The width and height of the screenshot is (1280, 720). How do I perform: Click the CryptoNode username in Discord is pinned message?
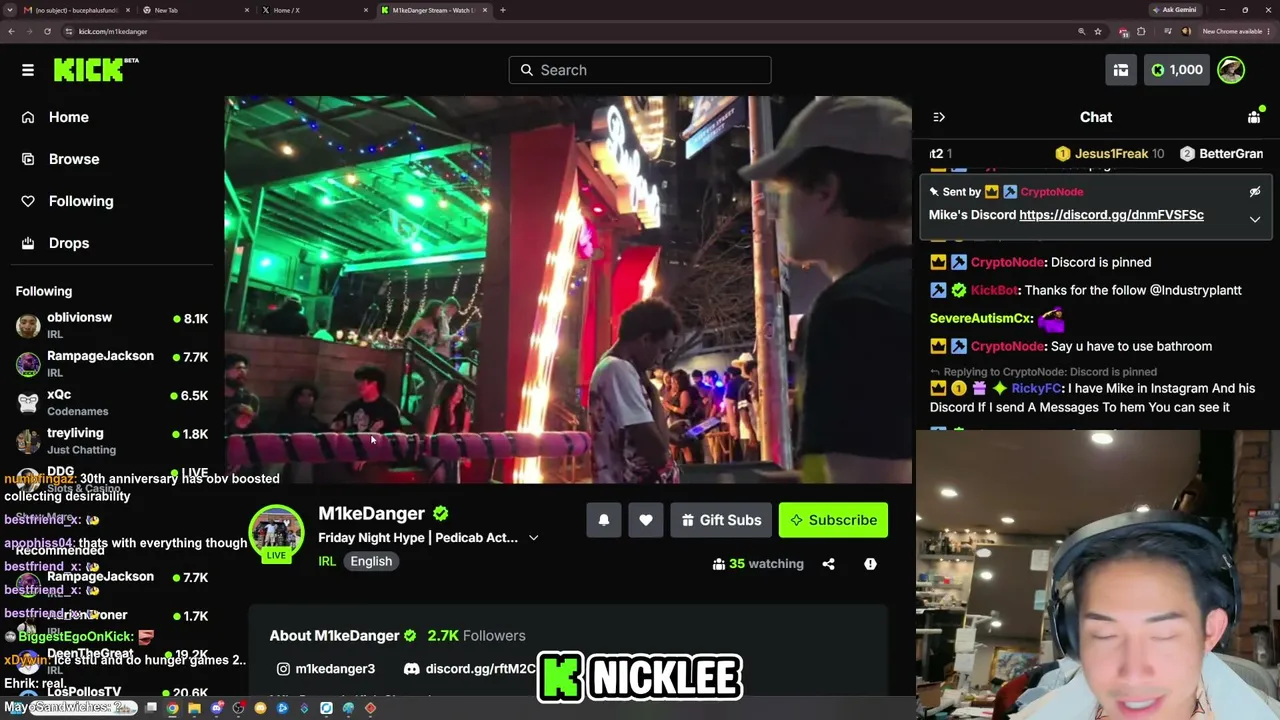click(1007, 262)
